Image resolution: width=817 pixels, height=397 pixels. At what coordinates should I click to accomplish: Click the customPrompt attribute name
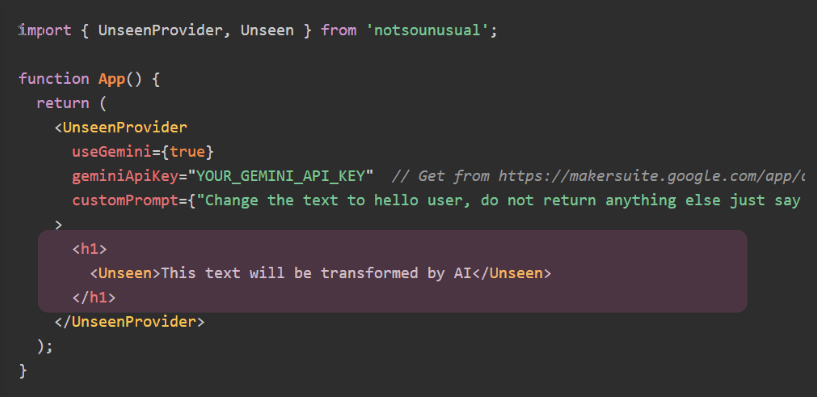[125, 201]
